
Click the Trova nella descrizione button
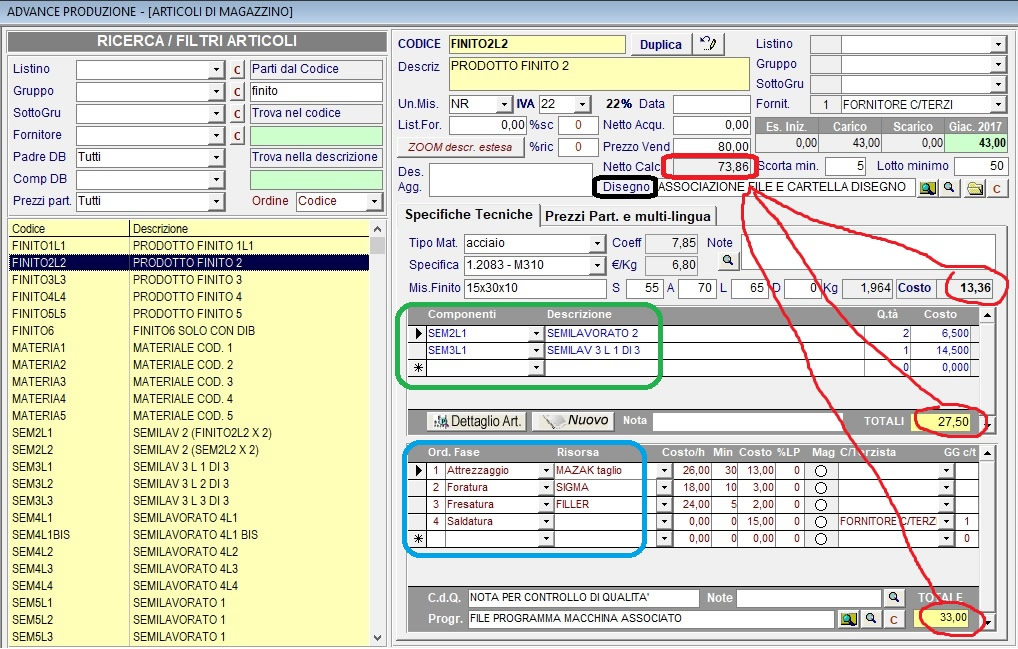(316, 157)
